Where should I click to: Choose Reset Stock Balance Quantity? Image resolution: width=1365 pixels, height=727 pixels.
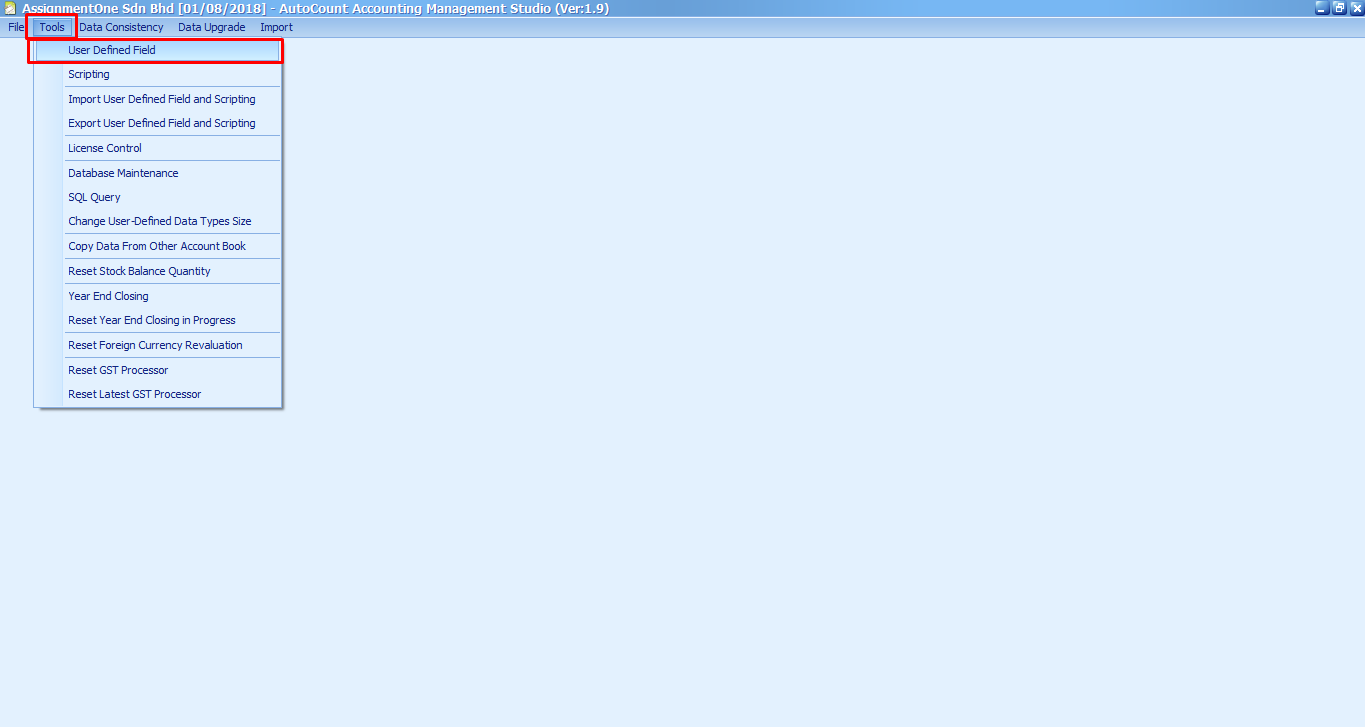tap(158, 271)
